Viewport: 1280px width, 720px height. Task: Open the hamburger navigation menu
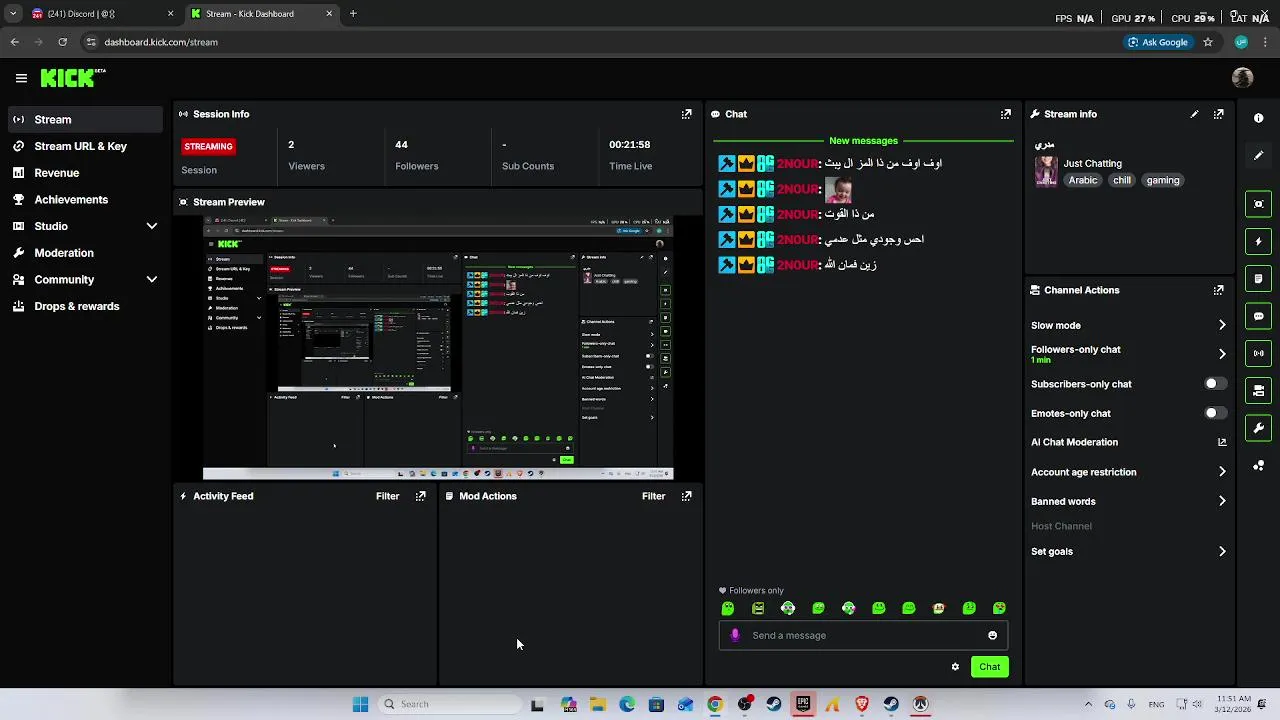[21, 78]
